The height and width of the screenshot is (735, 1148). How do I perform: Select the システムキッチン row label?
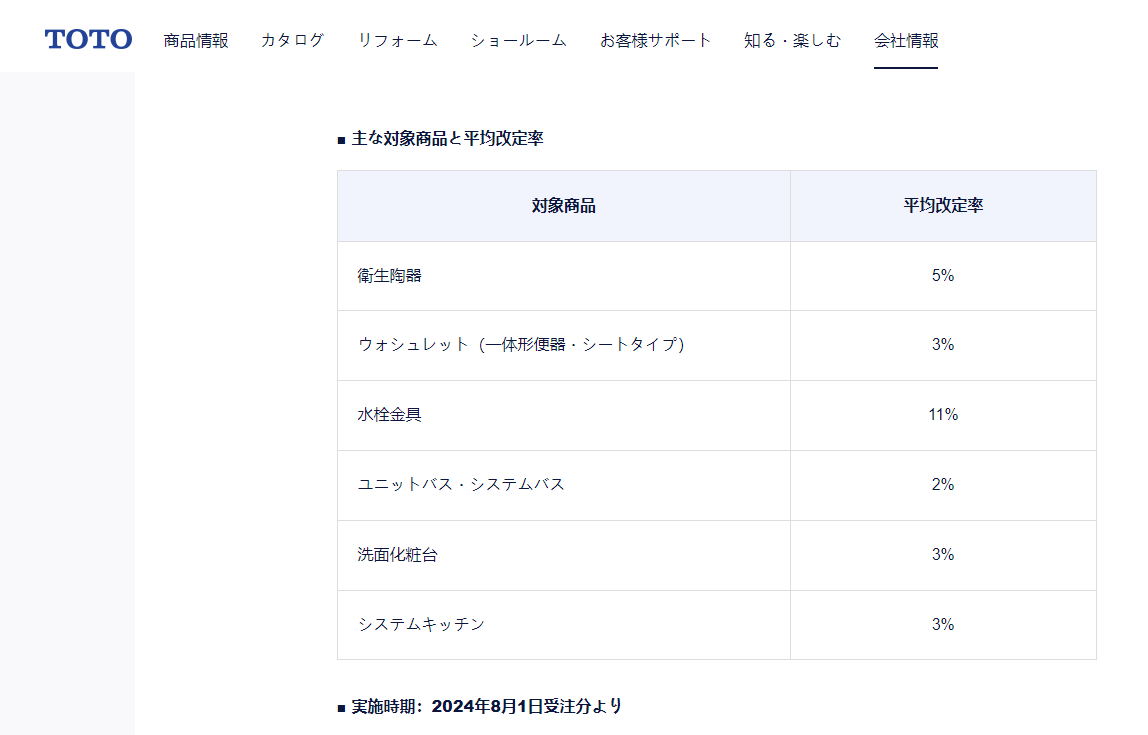(x=421, y=625)
